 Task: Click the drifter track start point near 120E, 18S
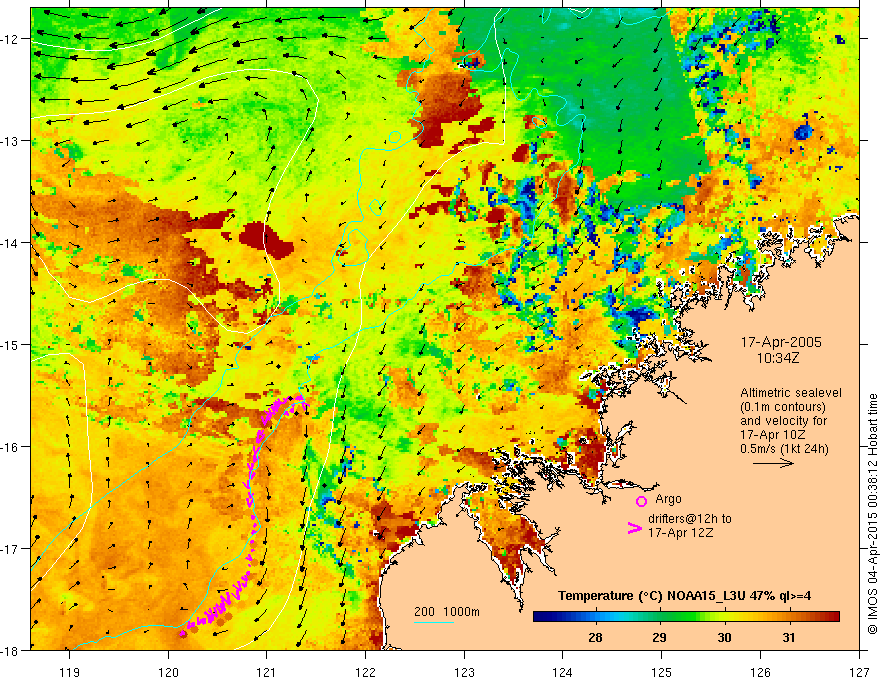click(183, 633)
